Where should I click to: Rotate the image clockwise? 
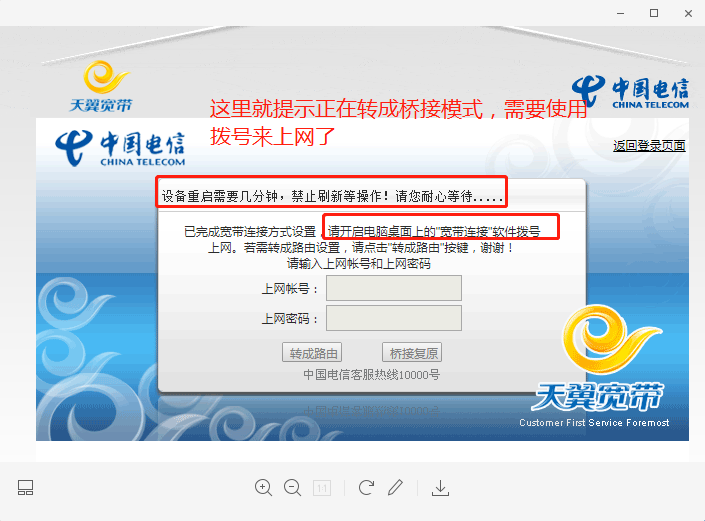pos(366,487)
